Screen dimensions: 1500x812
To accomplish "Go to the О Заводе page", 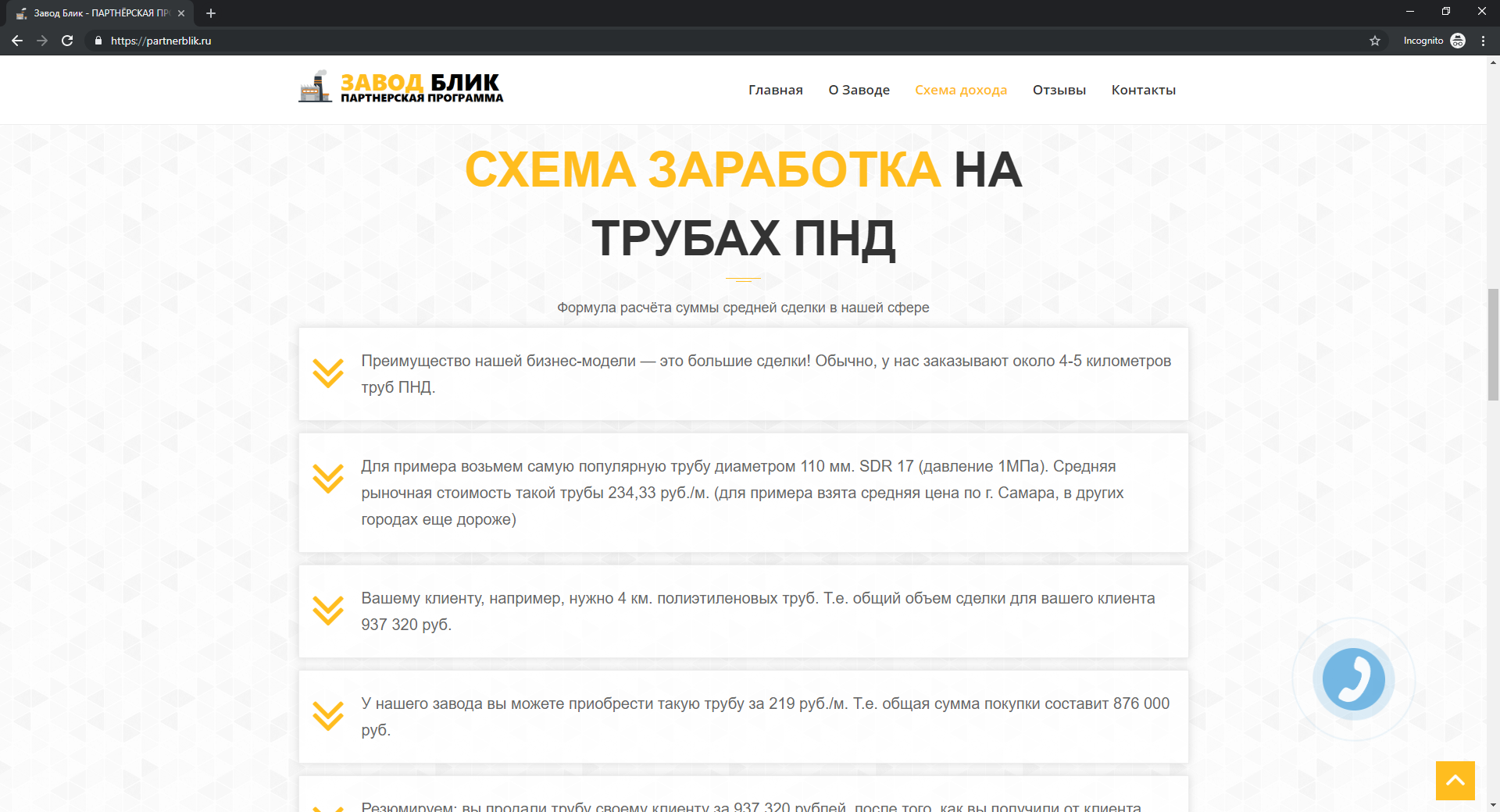I will [x=859, y=90].
